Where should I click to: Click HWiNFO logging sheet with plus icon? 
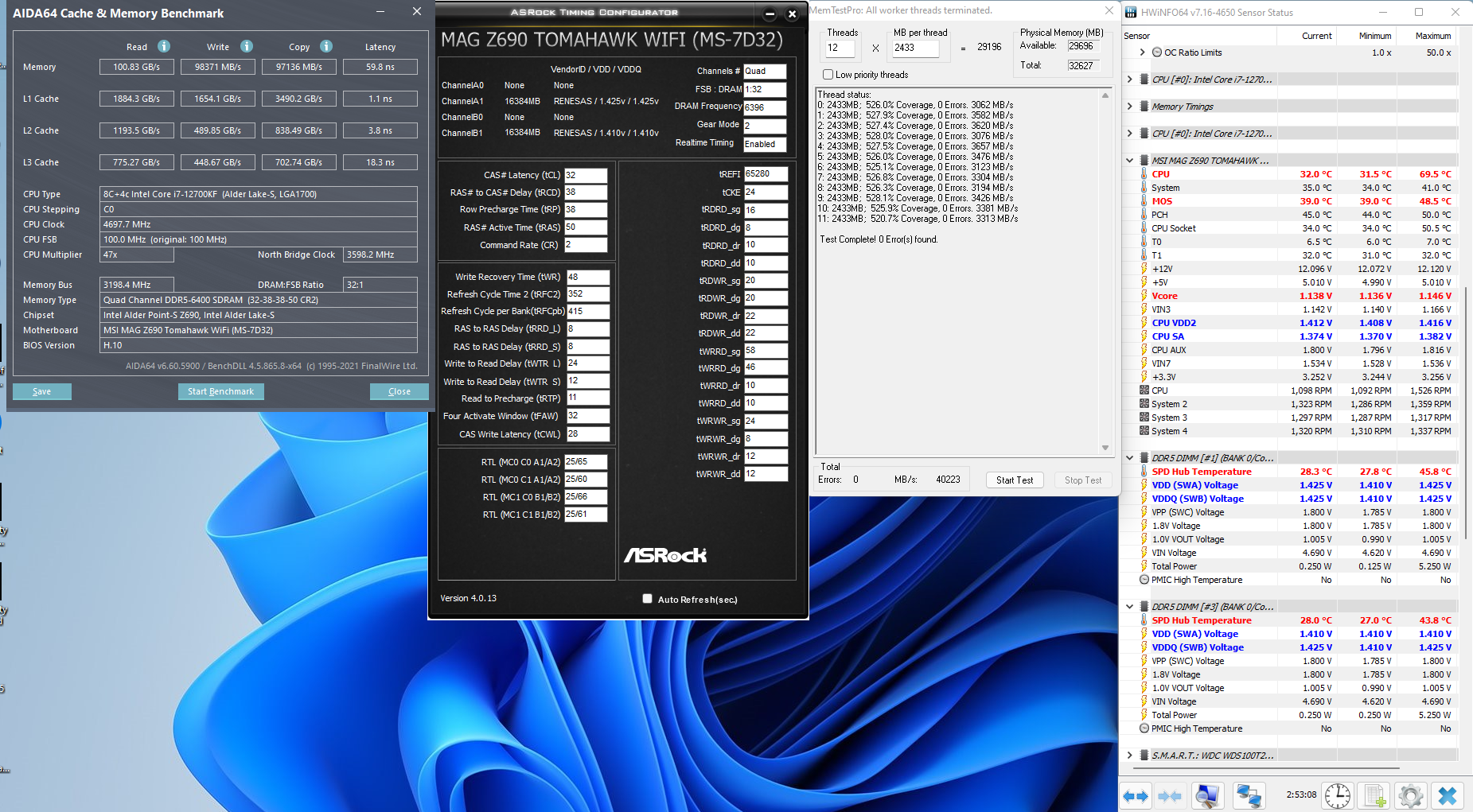pyautogui.click(x=1375, y=795)
